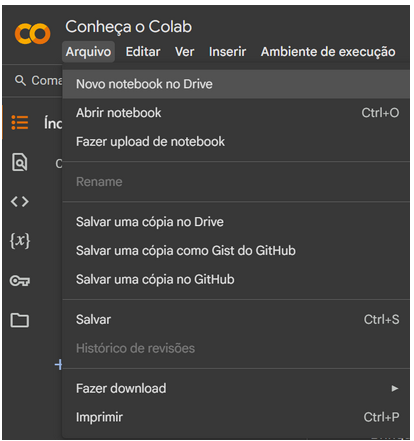Screen dimensions: 414x441
Task: Open the Inserir menu
Action: 227,52
